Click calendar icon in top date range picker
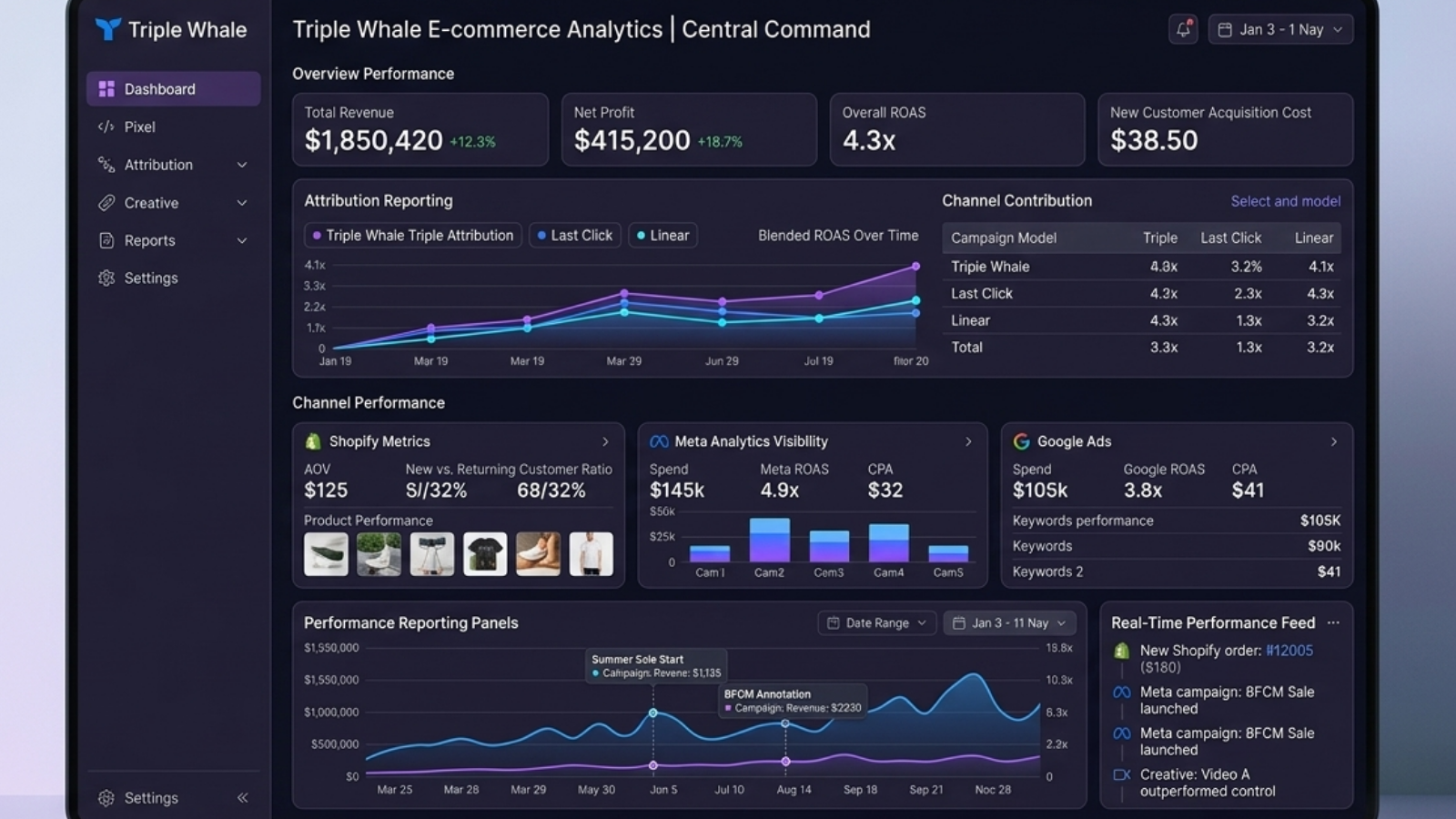Viewport: 1456px width, 819px height. 1225,29
